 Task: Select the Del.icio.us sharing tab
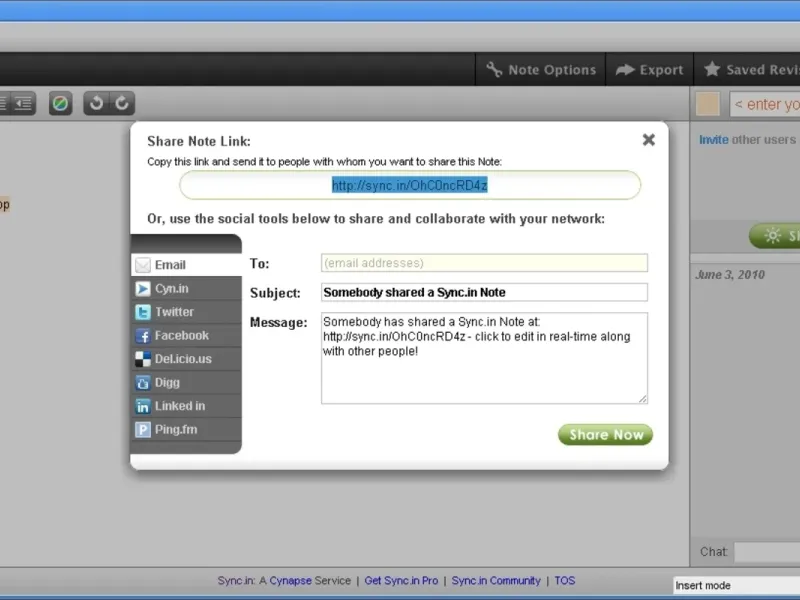(x=186, y=359)
